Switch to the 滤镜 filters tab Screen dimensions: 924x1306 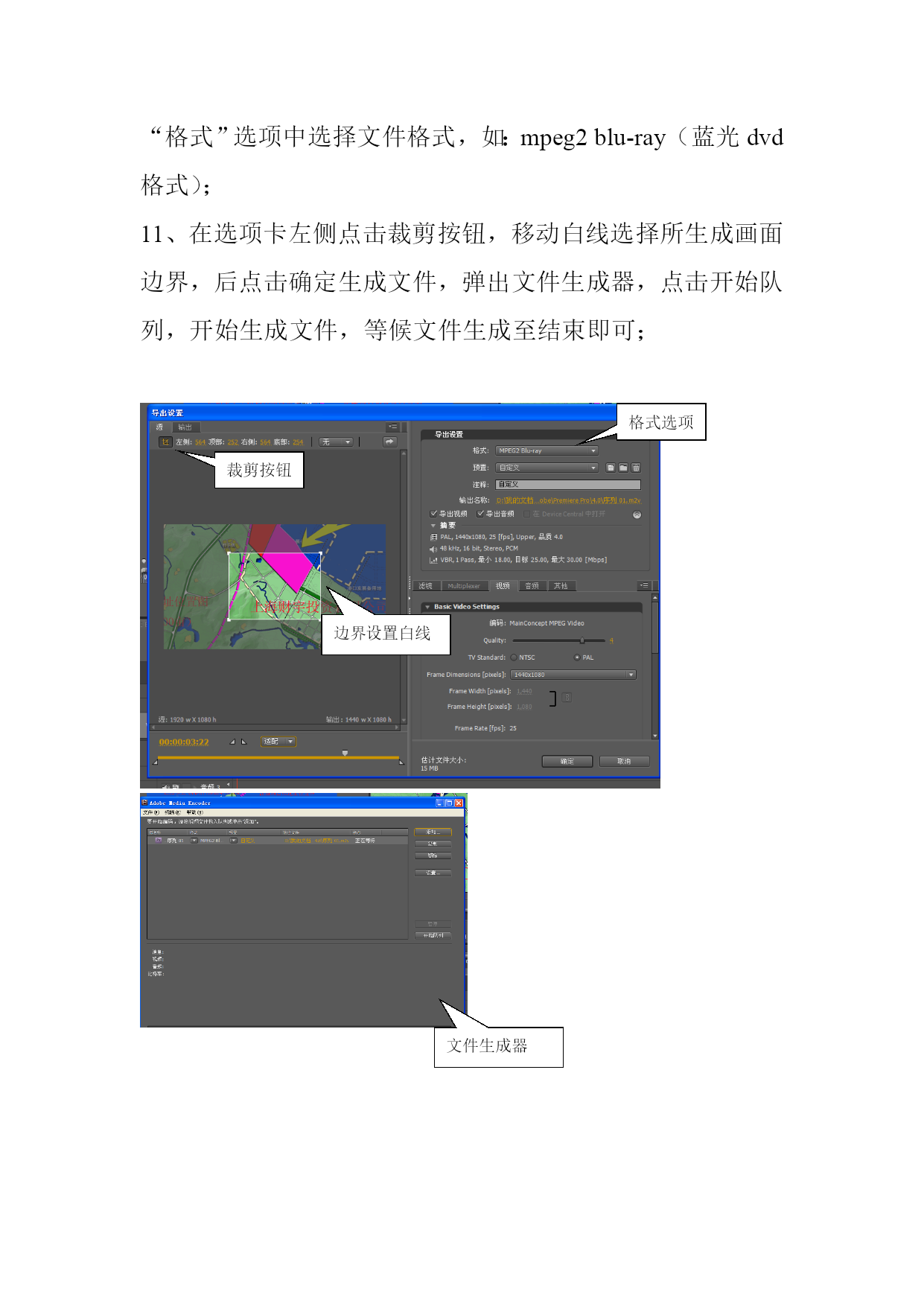click(x=426, y=586)
